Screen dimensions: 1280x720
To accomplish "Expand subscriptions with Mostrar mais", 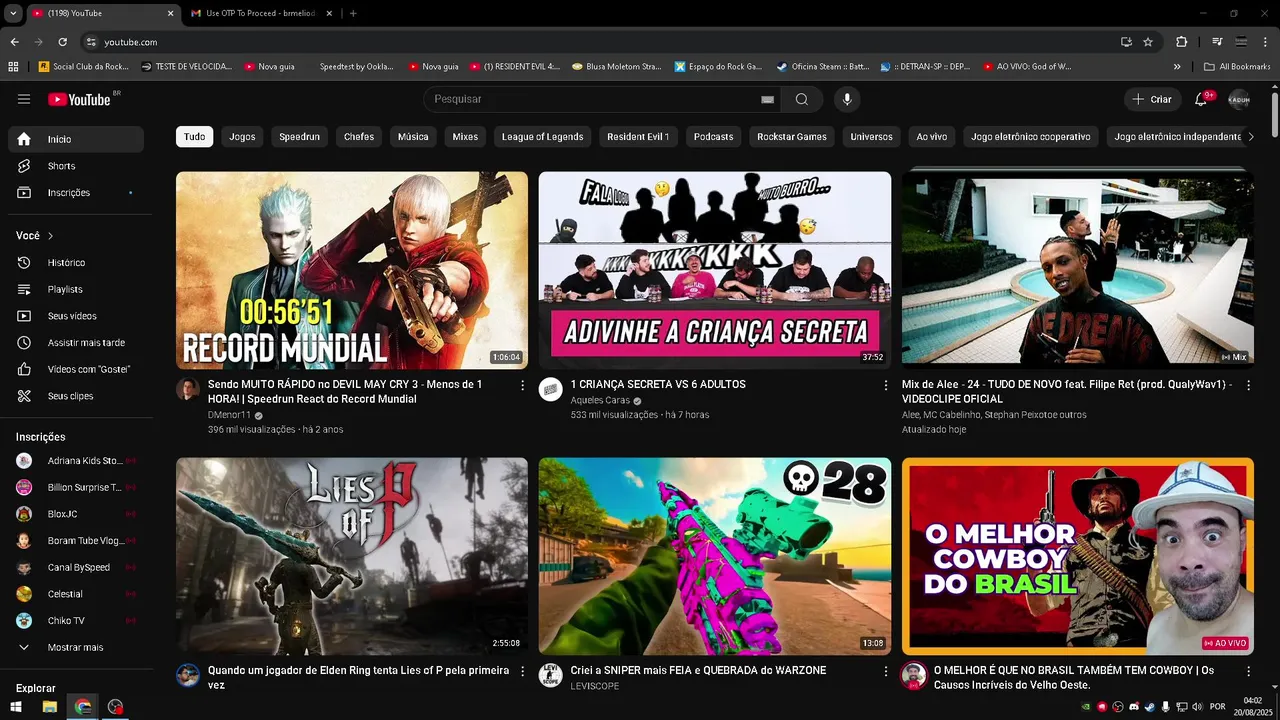I will [76, 648].
